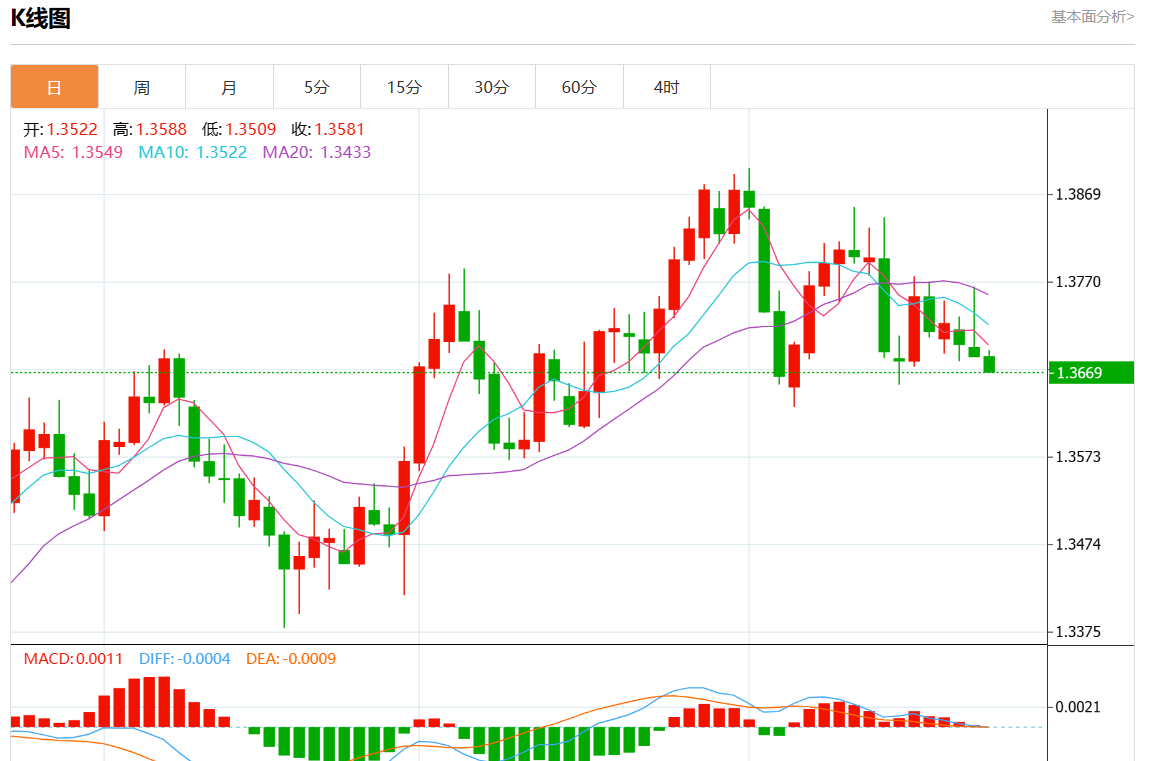Click the DEA:-0.0009 indicator label
1162x761 pixels.
pos(290,659)
